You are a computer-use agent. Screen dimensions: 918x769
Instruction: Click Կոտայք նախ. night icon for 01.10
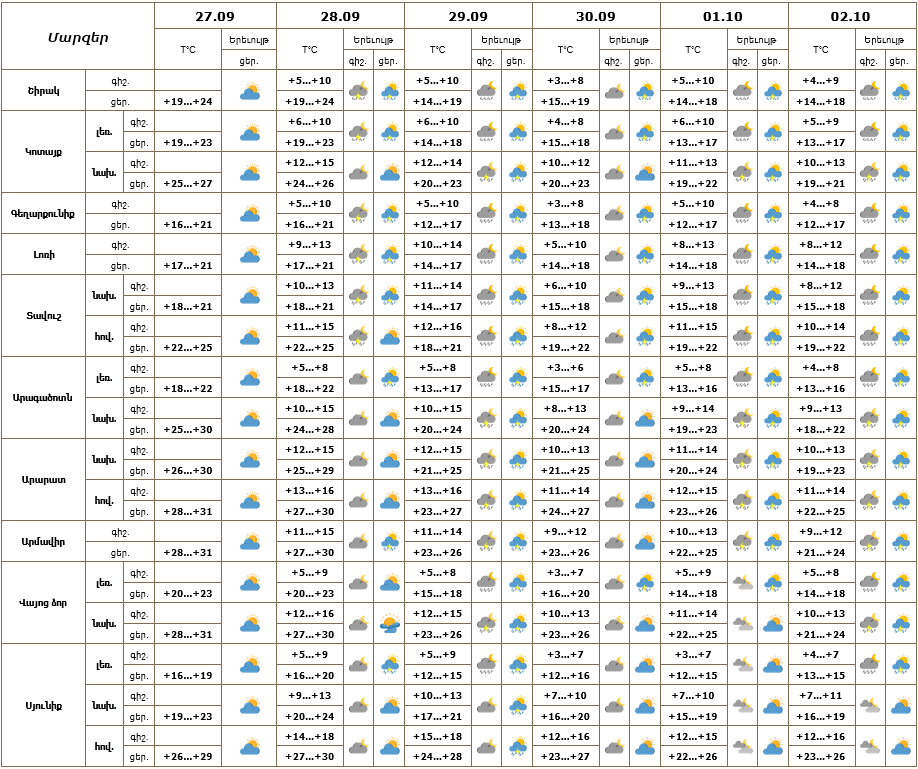[x=742, y=174]
